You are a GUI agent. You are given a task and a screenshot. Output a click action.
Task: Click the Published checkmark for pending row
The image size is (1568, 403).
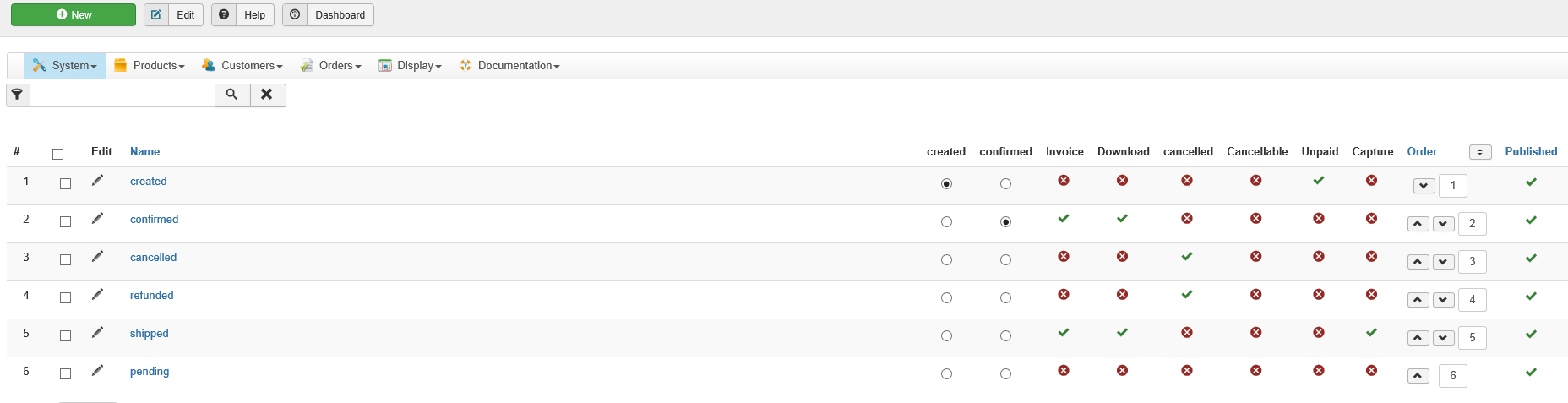1531,372
